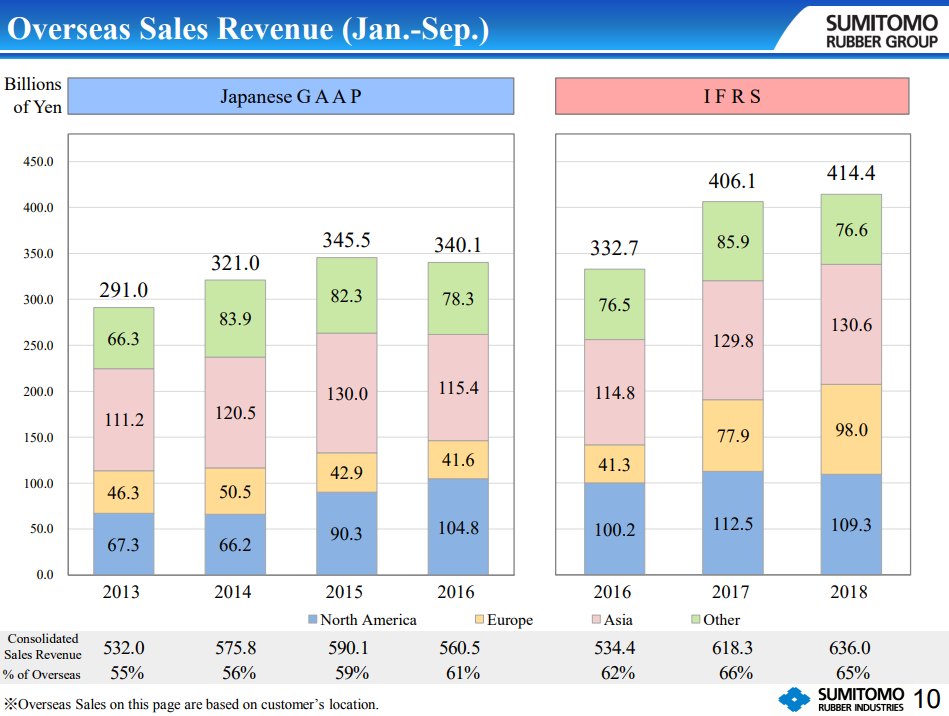Select the 41.6 Europe bar segment
This screenshot has height=716, width=949.
[x=458, y=459]
